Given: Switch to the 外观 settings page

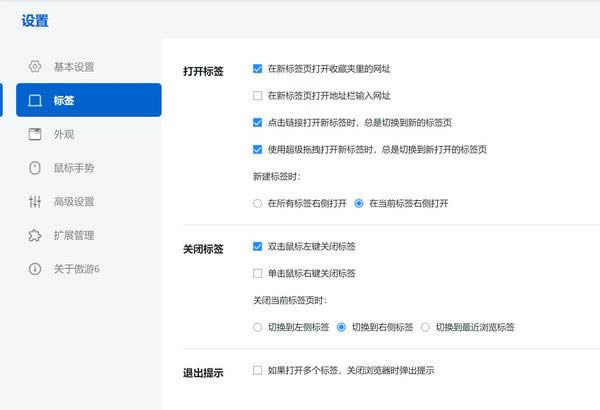Looking at the screenshot, I should coord(64,134).
